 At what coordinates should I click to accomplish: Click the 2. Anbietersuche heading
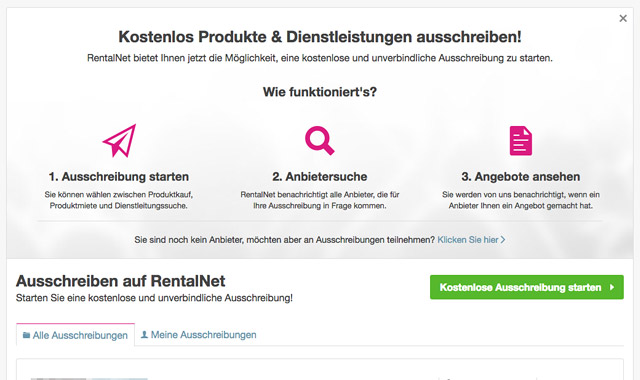pos(320,177)
